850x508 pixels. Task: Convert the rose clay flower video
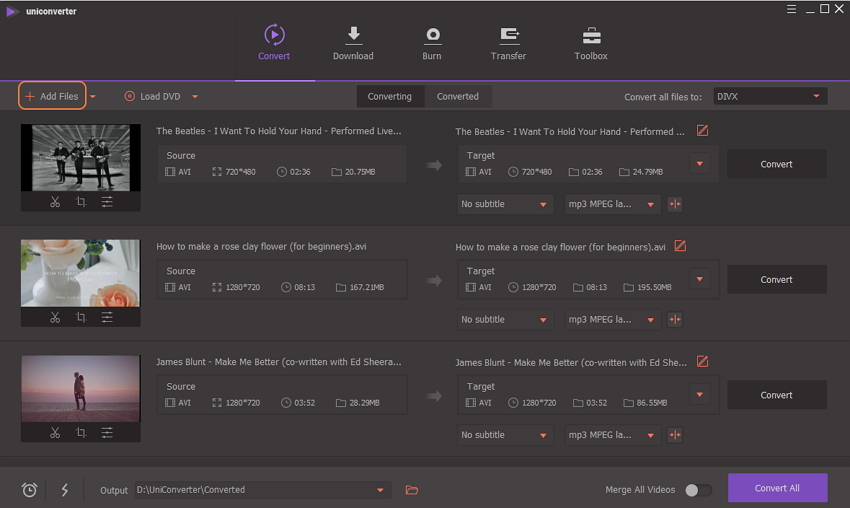click(776, 279)
